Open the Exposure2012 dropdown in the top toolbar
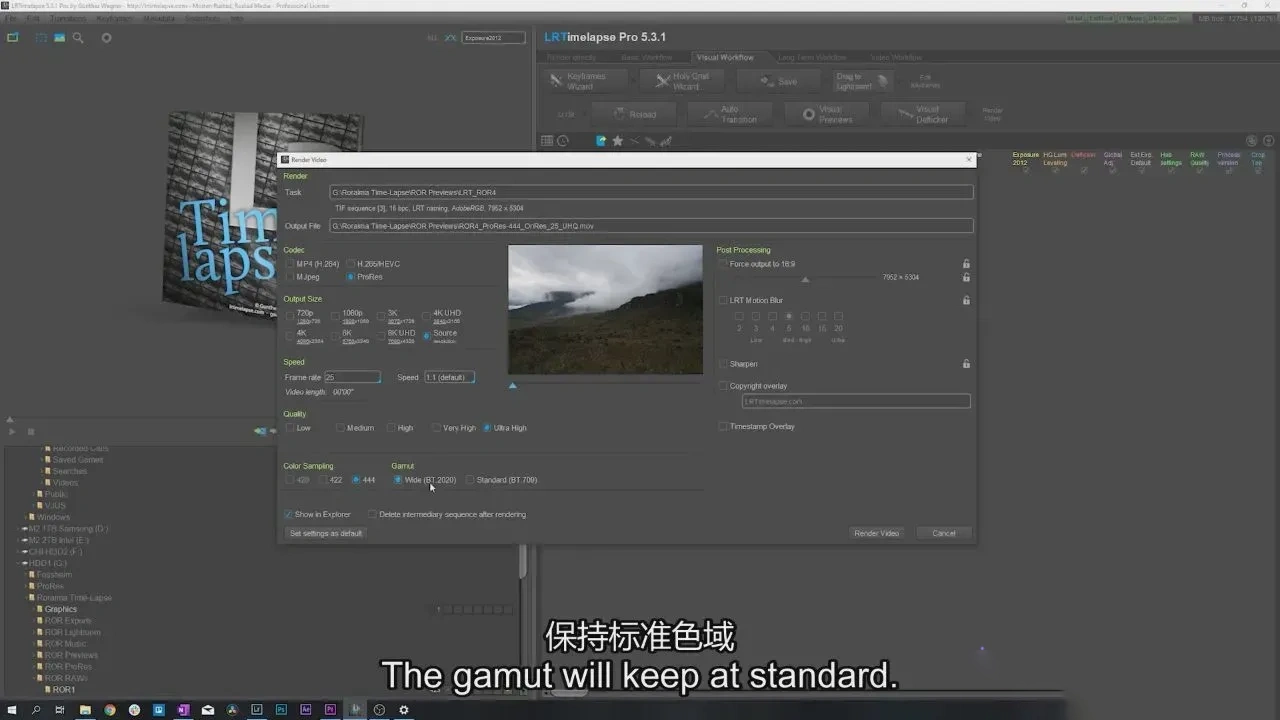1280x720 pixels. 493,38
